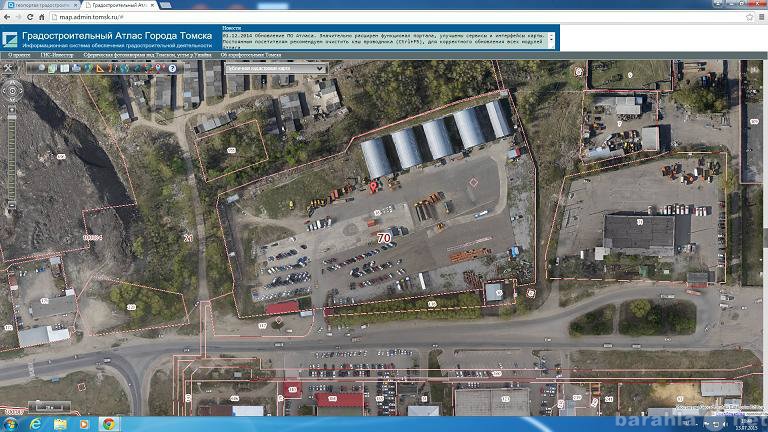The image size is (768, 432).
Task: Click the browser Back arrow
Action: click(7, 17)
